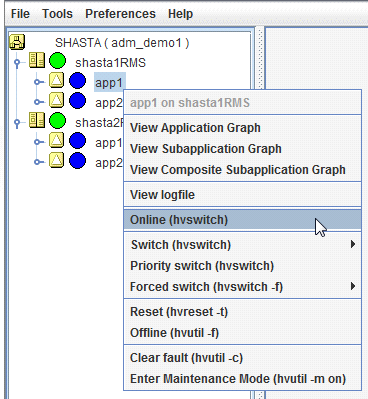Expand the highlighted app1 tree handle
Image resolution: width=368 pixels, height=399 pixels.
[x=38, y=82]
